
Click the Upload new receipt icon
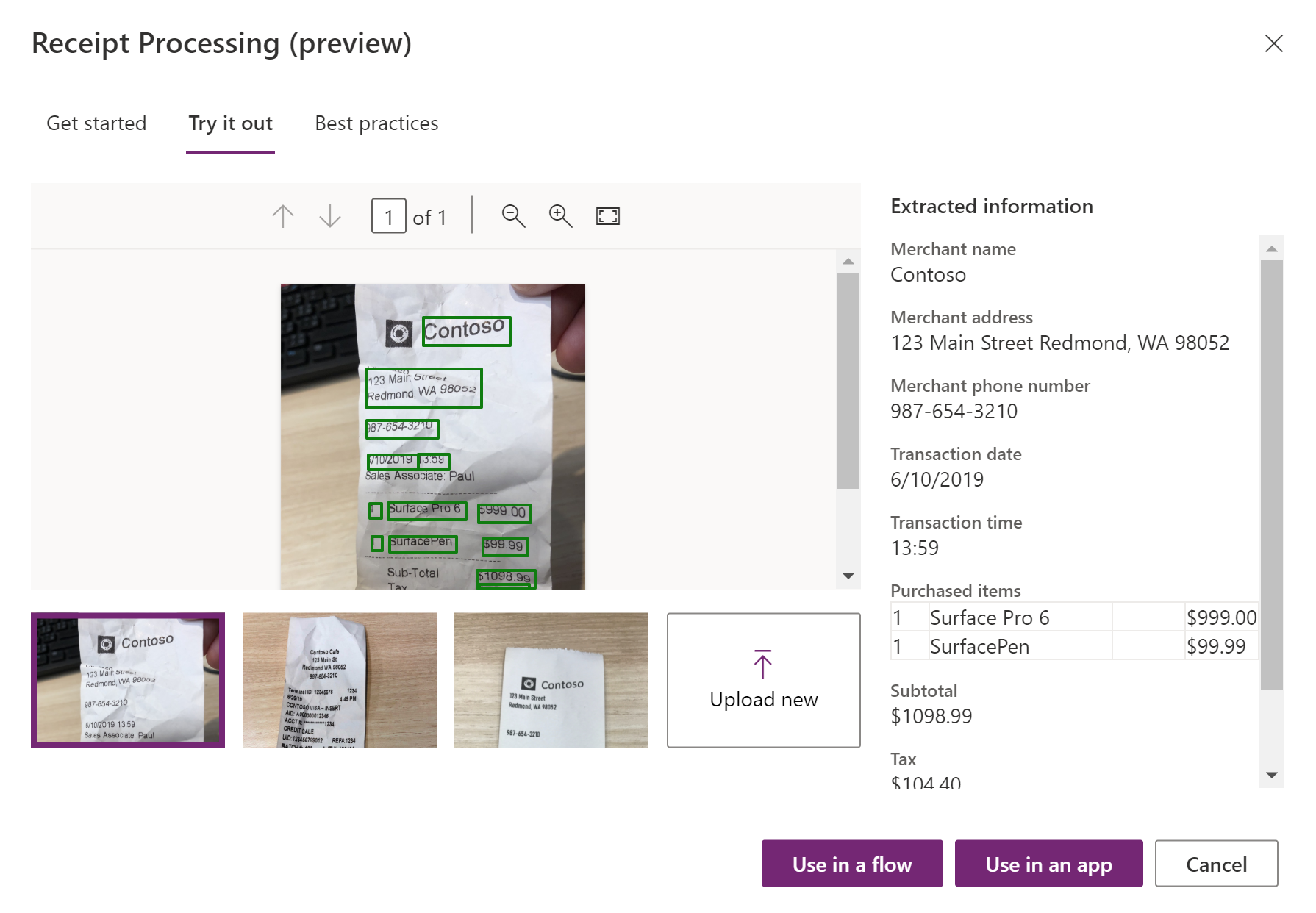click(x=762, y=664)
